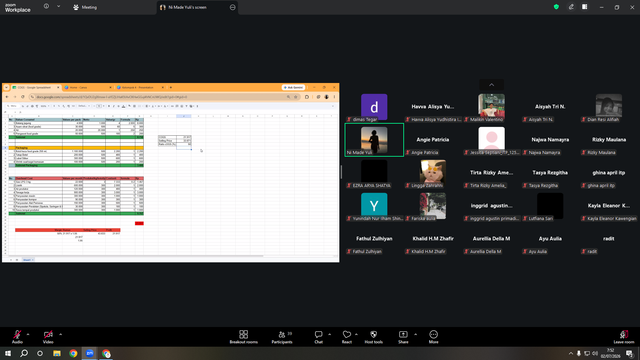Expand share options arrow beside Share
640x360 pixels.
tap(416, 334)
